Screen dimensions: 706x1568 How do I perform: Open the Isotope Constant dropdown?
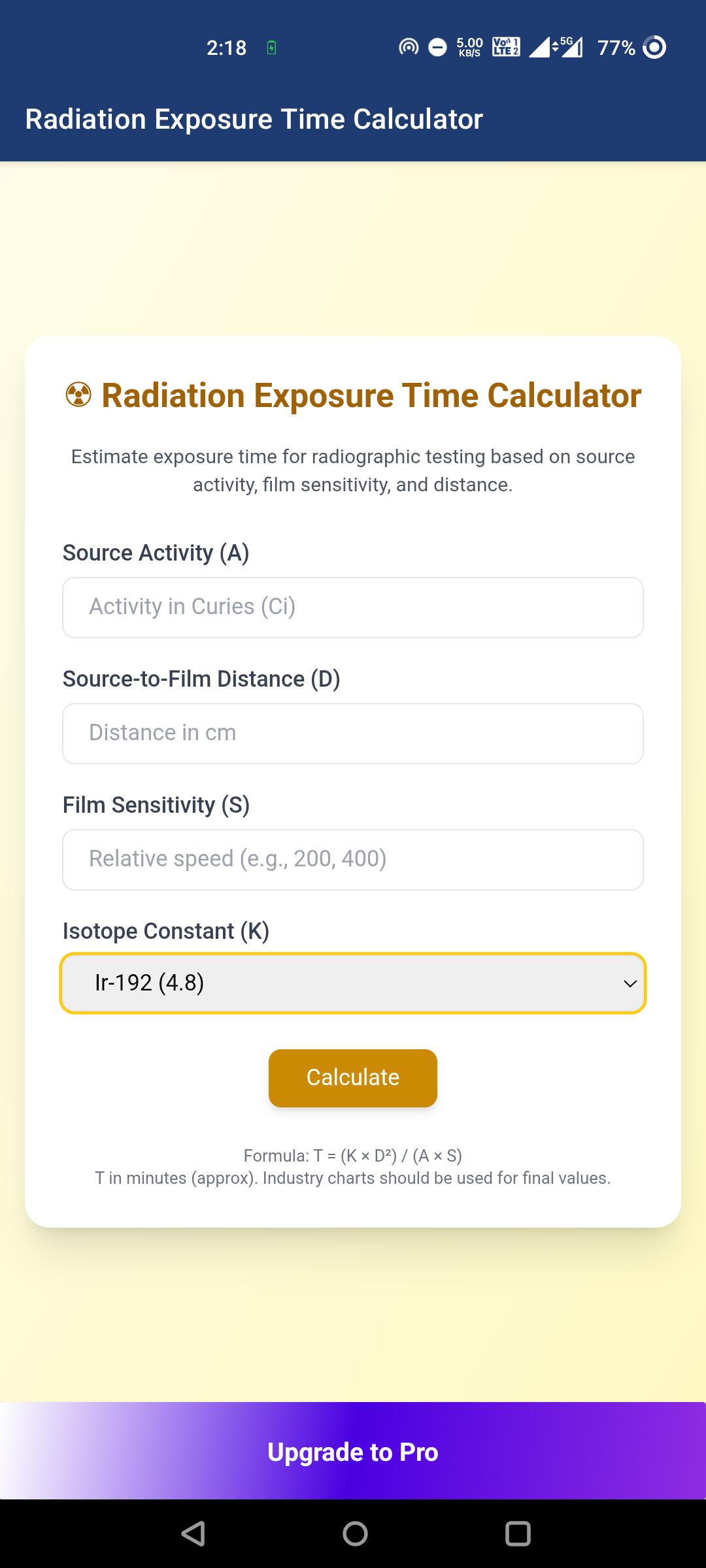[353, 983]
